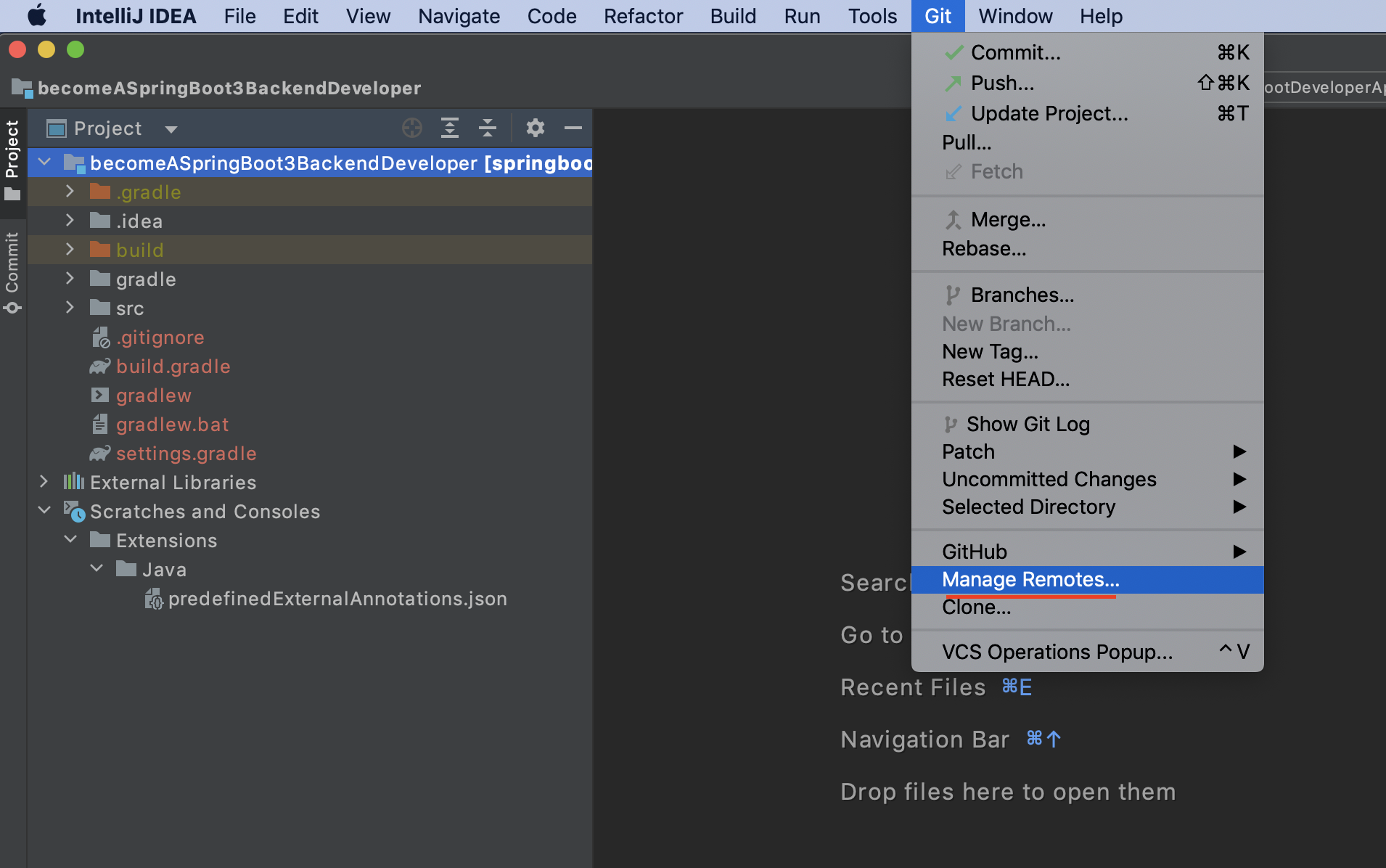Open the Project view dropdown arrow
Screen dimensions: 1386x868
(171, 129)
